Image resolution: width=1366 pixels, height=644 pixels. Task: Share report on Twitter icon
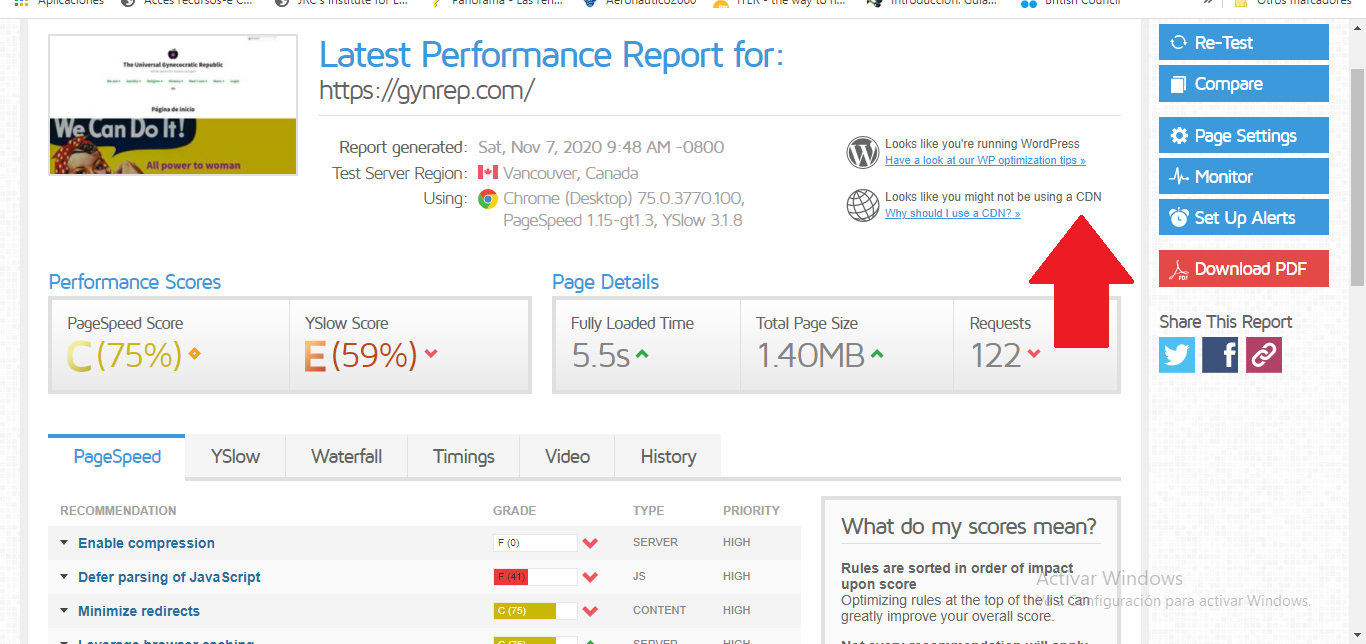(x=1177, y=355)
